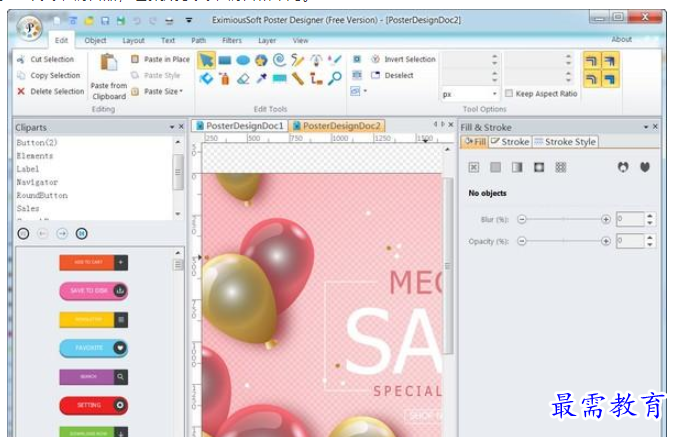The image size is (673, 437).
Task: Select the Connector tool
Action: coord(316,79)
